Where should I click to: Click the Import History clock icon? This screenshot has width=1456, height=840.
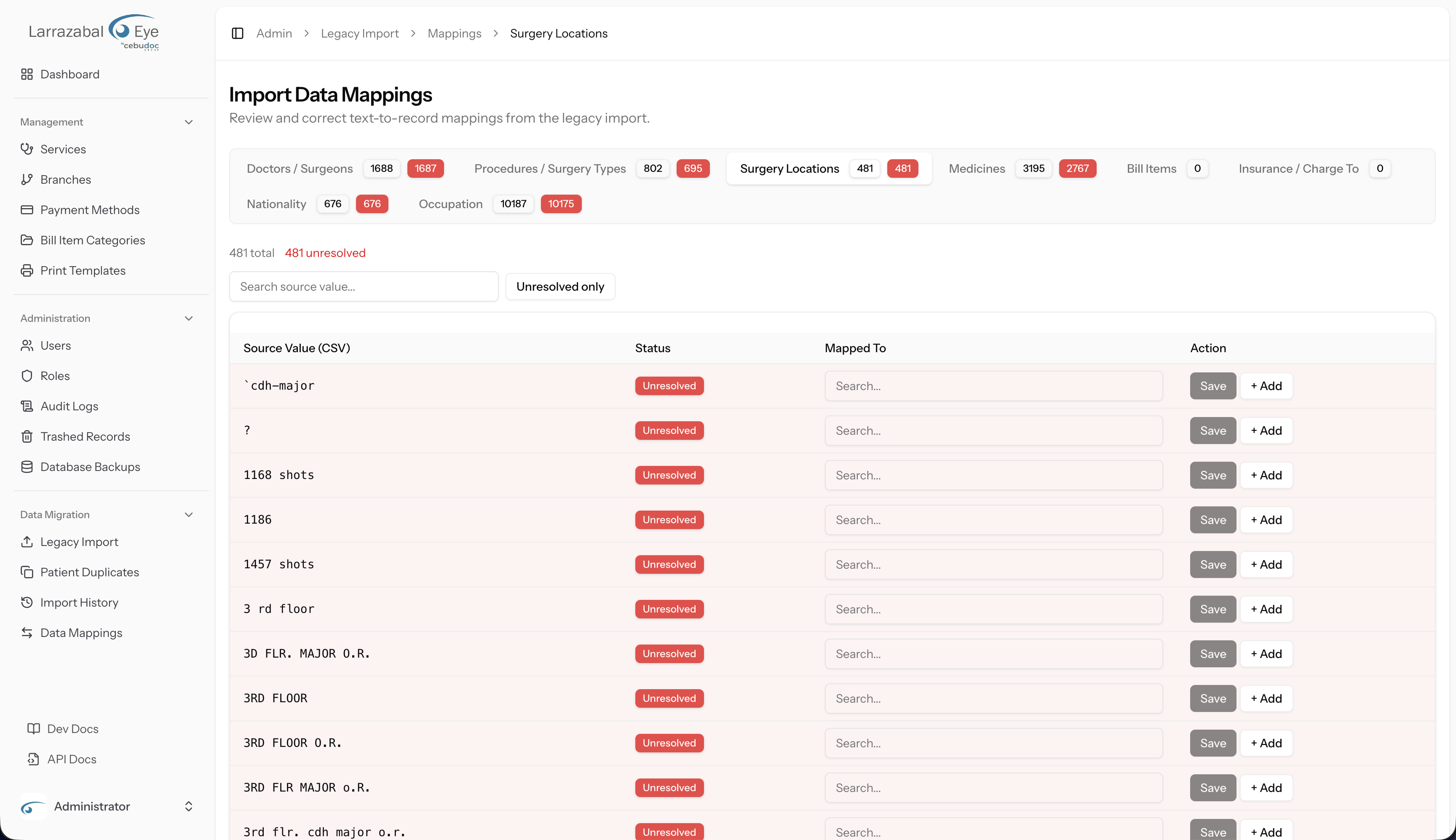tap(27, 602)
